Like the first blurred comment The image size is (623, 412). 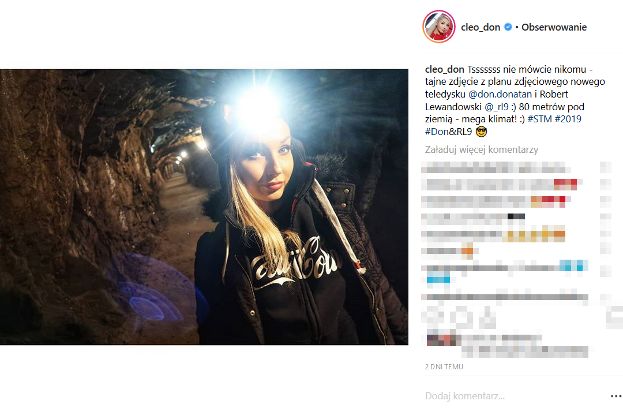(x=606, y=167)
